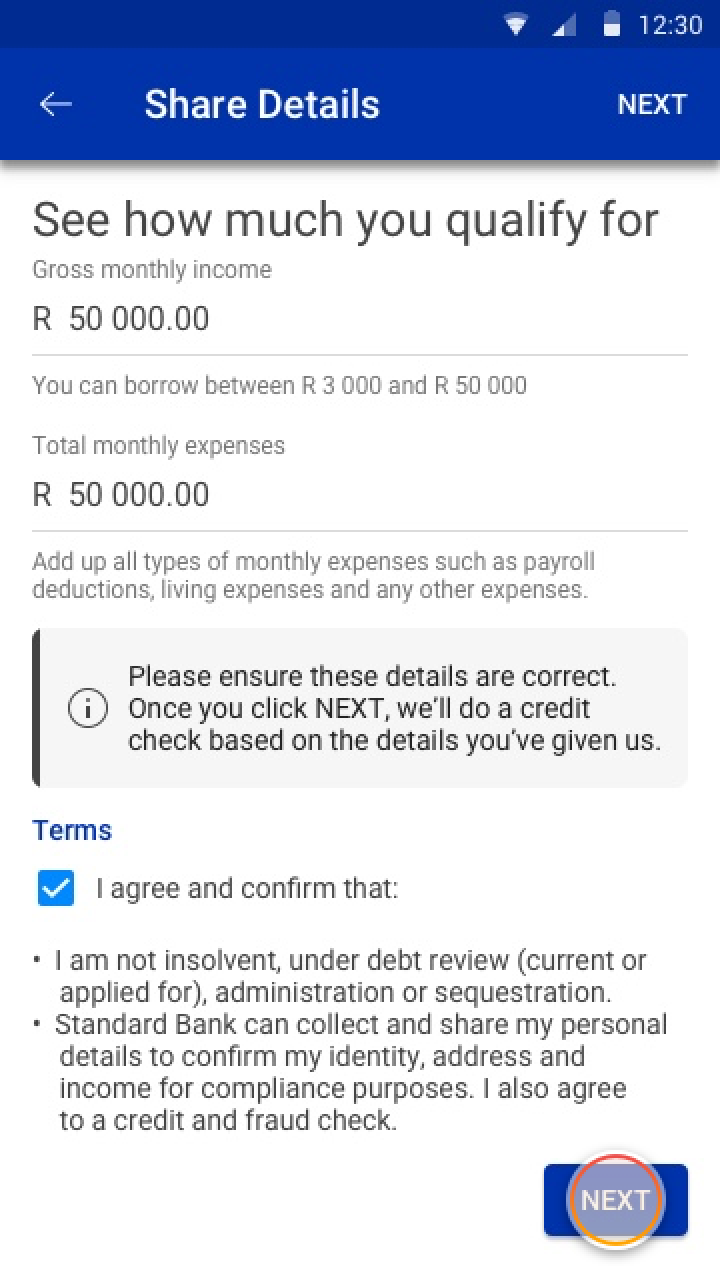Tap the credit check notice text

pos(394,709)
